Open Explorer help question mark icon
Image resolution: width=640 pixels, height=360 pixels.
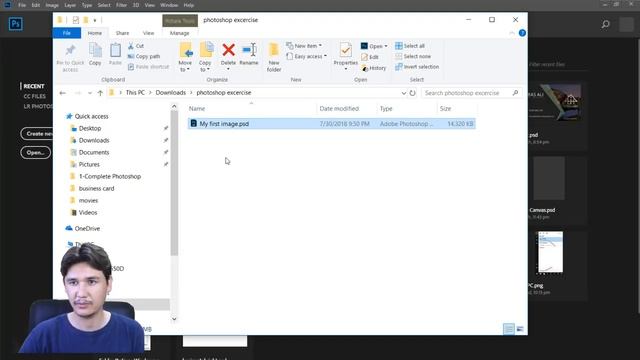coord(522,33)
